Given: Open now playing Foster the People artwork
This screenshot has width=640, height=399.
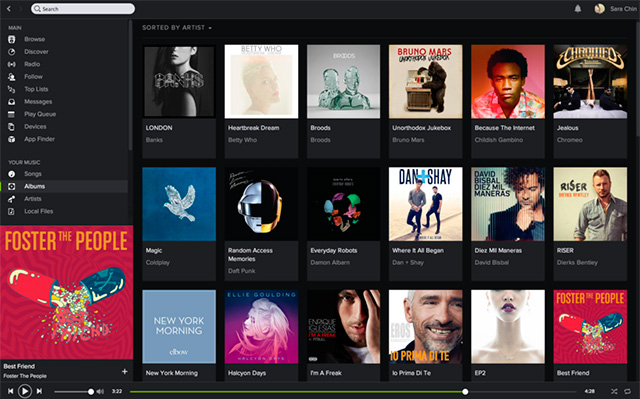Looking at the screenshot, I should click(67, 292).
